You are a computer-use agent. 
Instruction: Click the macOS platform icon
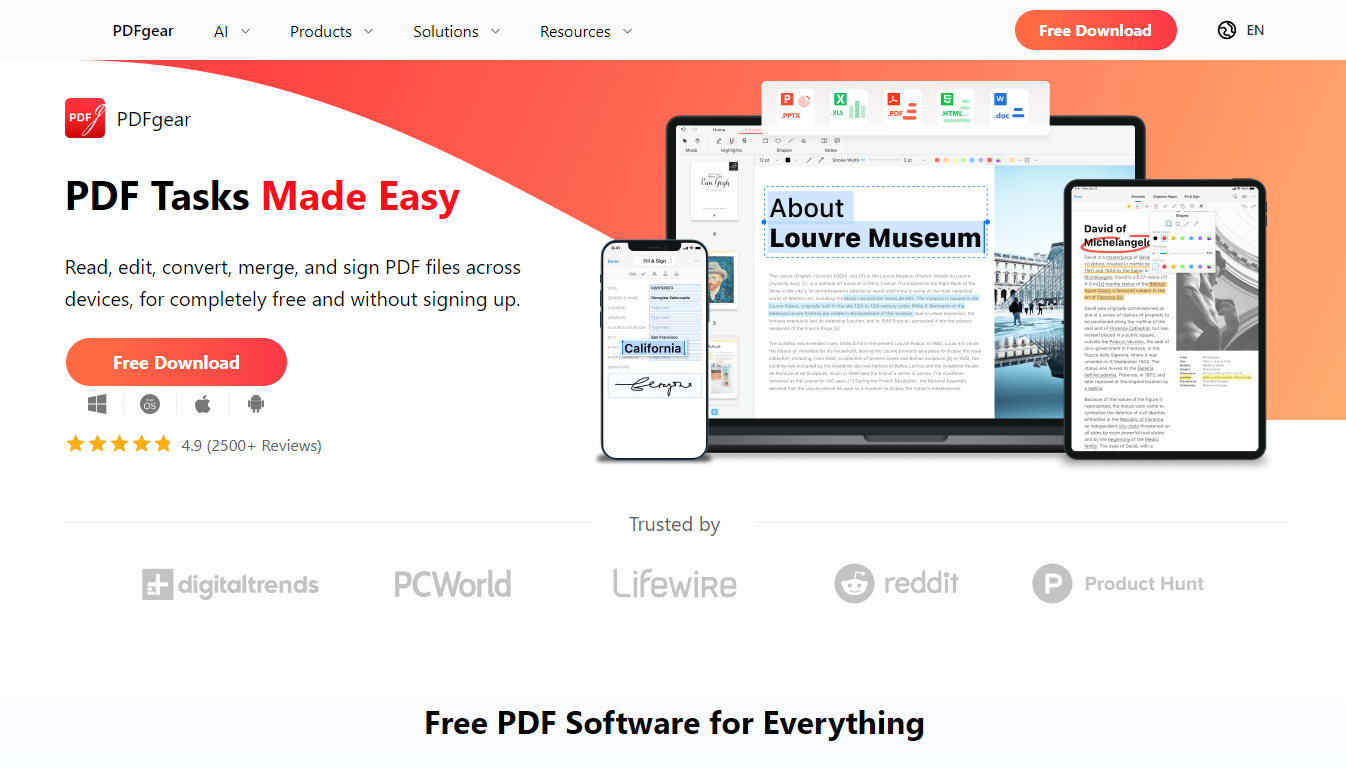click(149, 404)
